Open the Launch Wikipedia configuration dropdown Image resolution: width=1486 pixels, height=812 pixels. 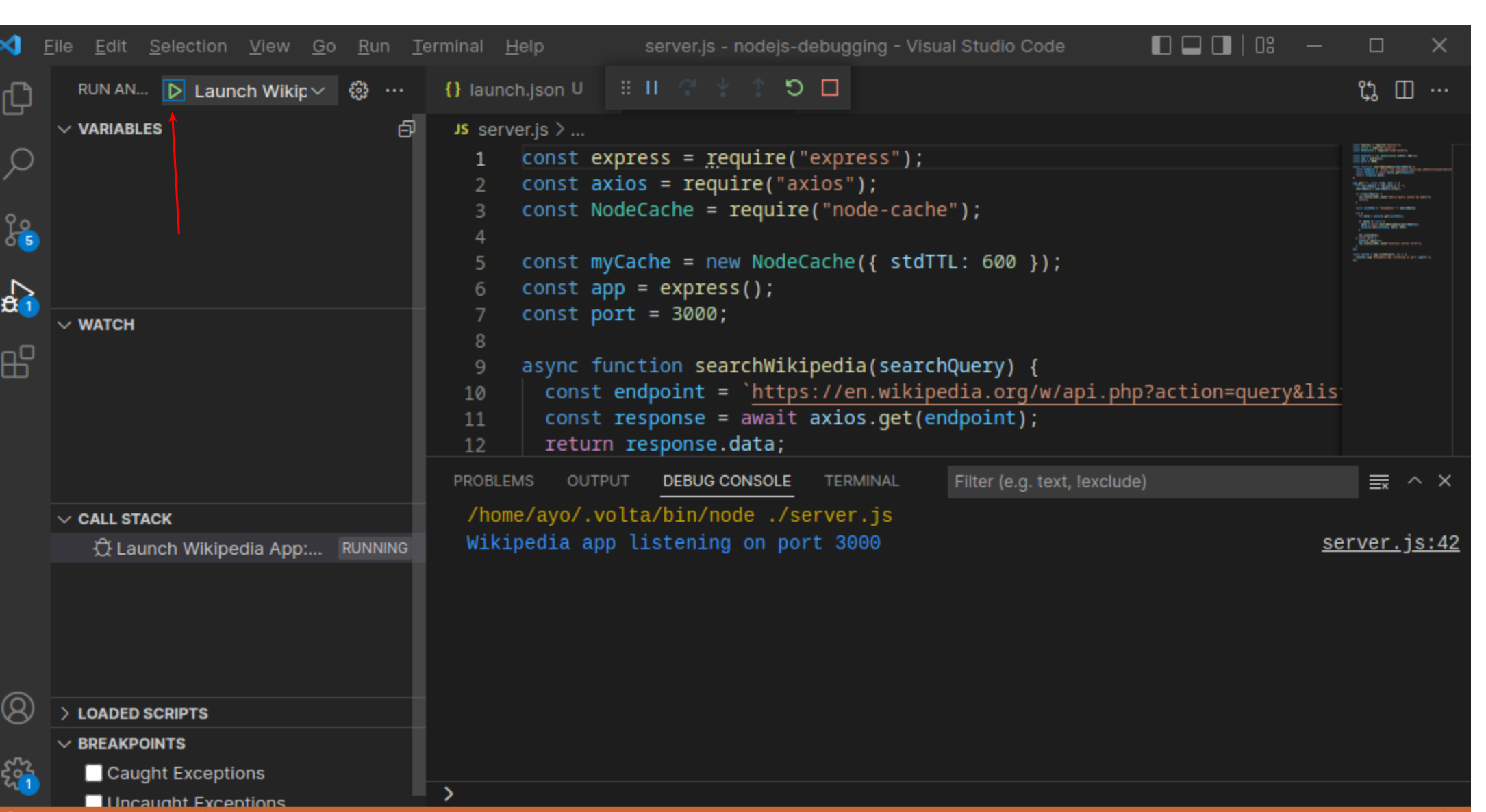pyautogui.click(x=318, y=90)
